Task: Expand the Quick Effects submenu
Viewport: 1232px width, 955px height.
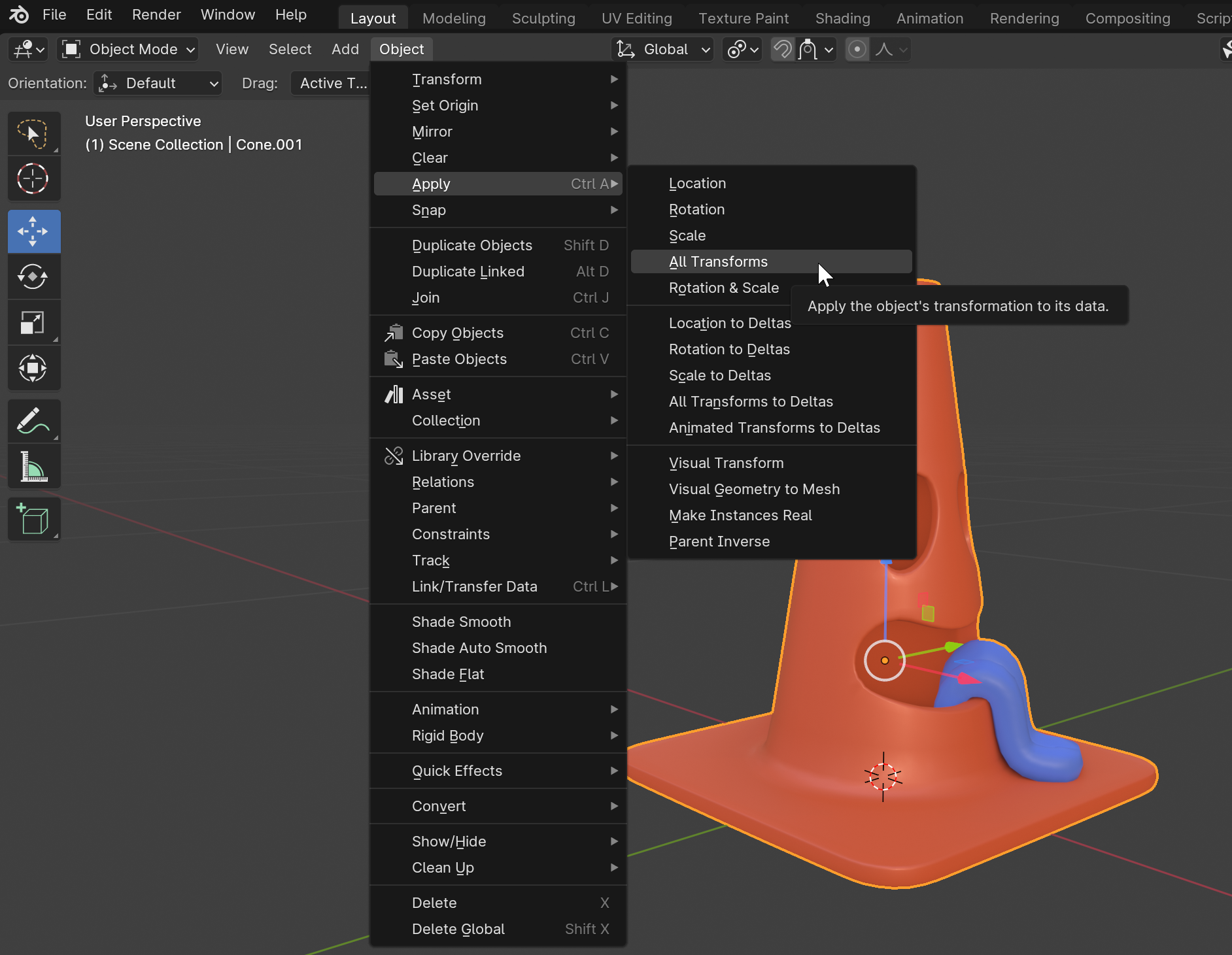Action: pos(498,771)
